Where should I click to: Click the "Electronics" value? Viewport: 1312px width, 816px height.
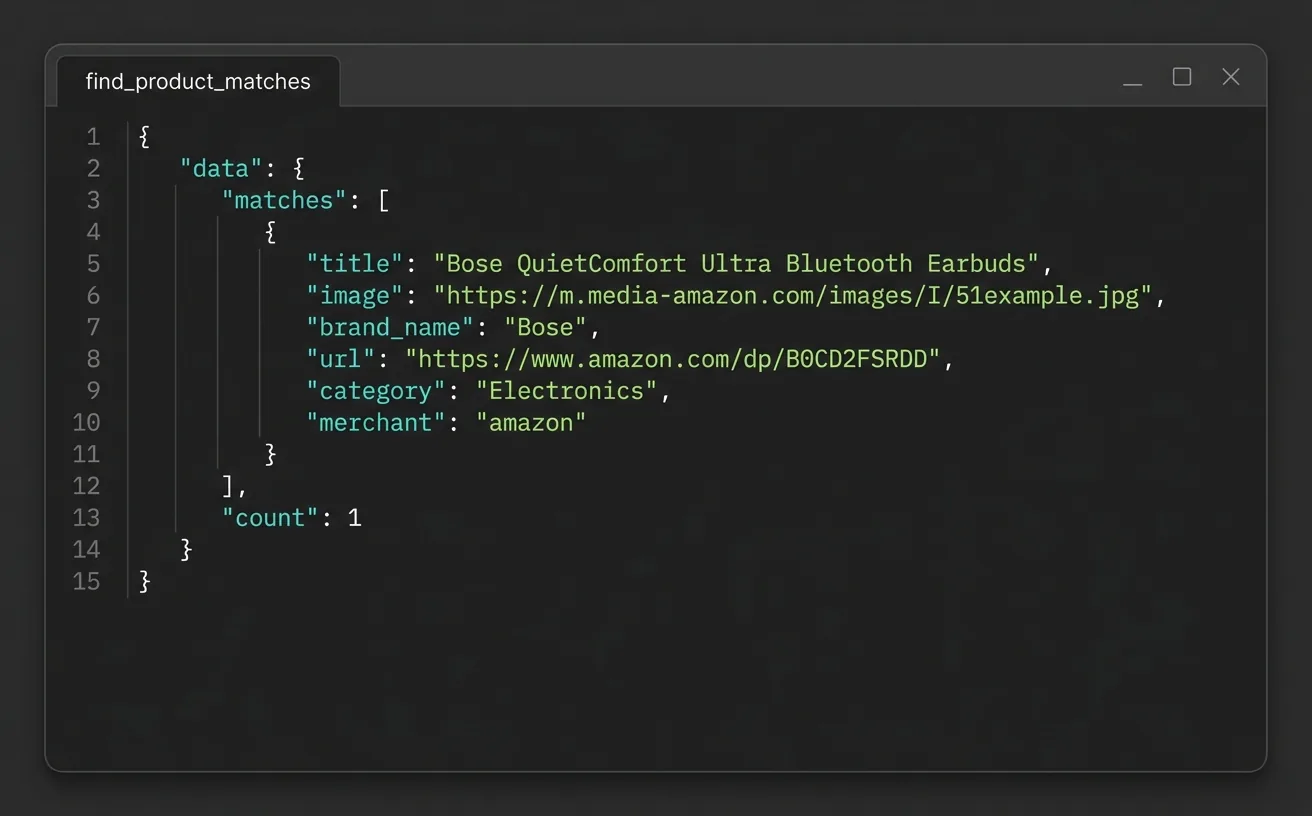pyautogui.click(x=567, y=390)
